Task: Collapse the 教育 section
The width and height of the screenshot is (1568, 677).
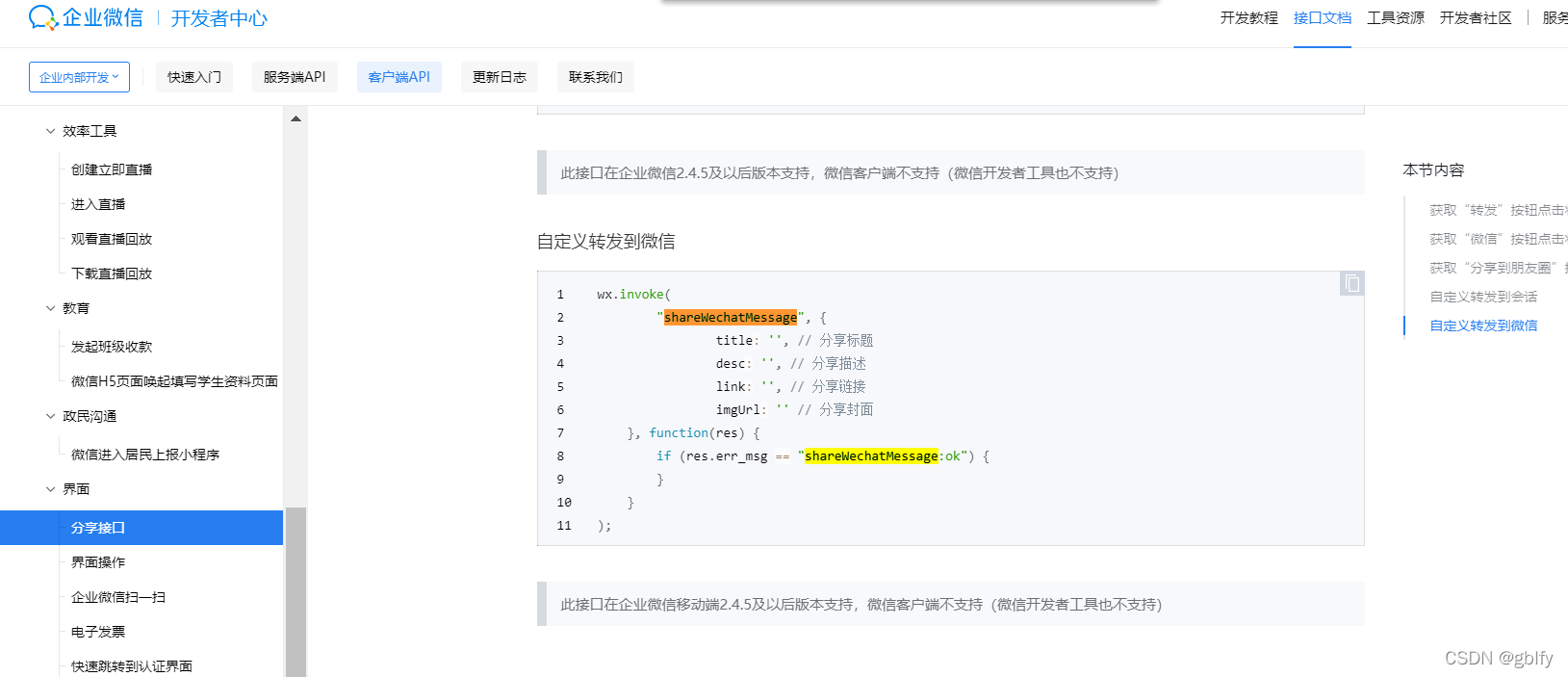Action: coord(51,308)
